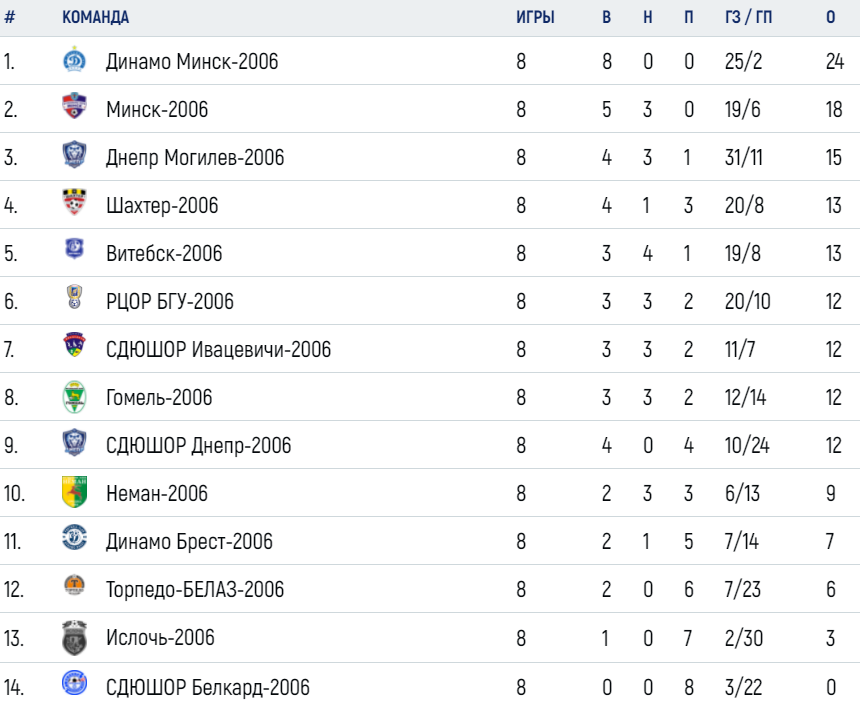Viewport: 860px width, 707px height.
Task: Open the Днепр Могилев-2006 team link
Action: [195, 157]
